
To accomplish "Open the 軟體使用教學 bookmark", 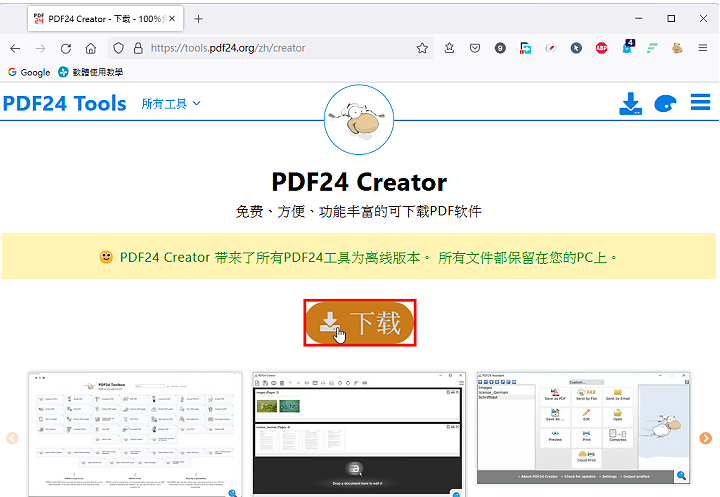I will tap(90, 72).
